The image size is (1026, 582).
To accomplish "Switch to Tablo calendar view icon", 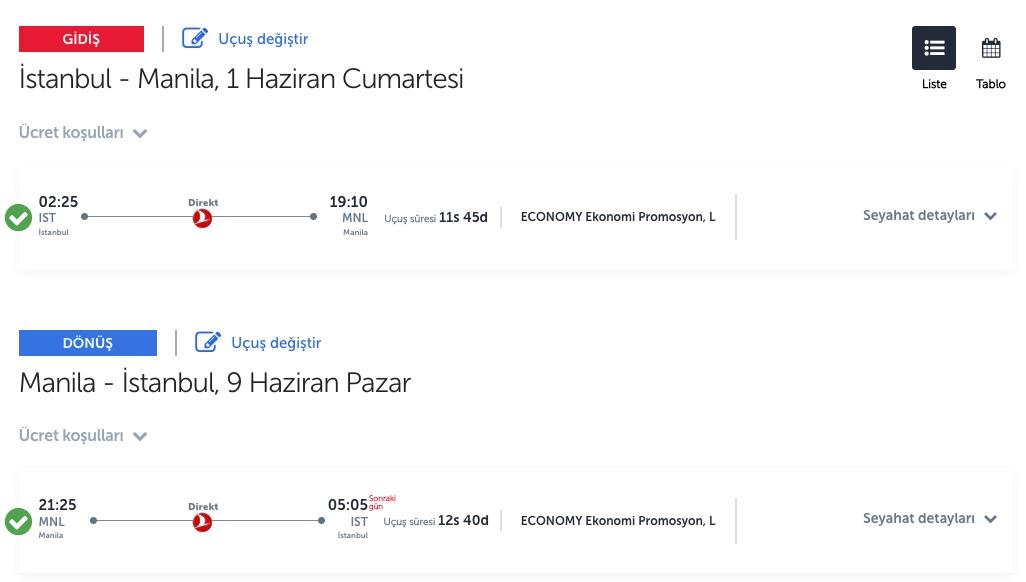I will 991,48.
